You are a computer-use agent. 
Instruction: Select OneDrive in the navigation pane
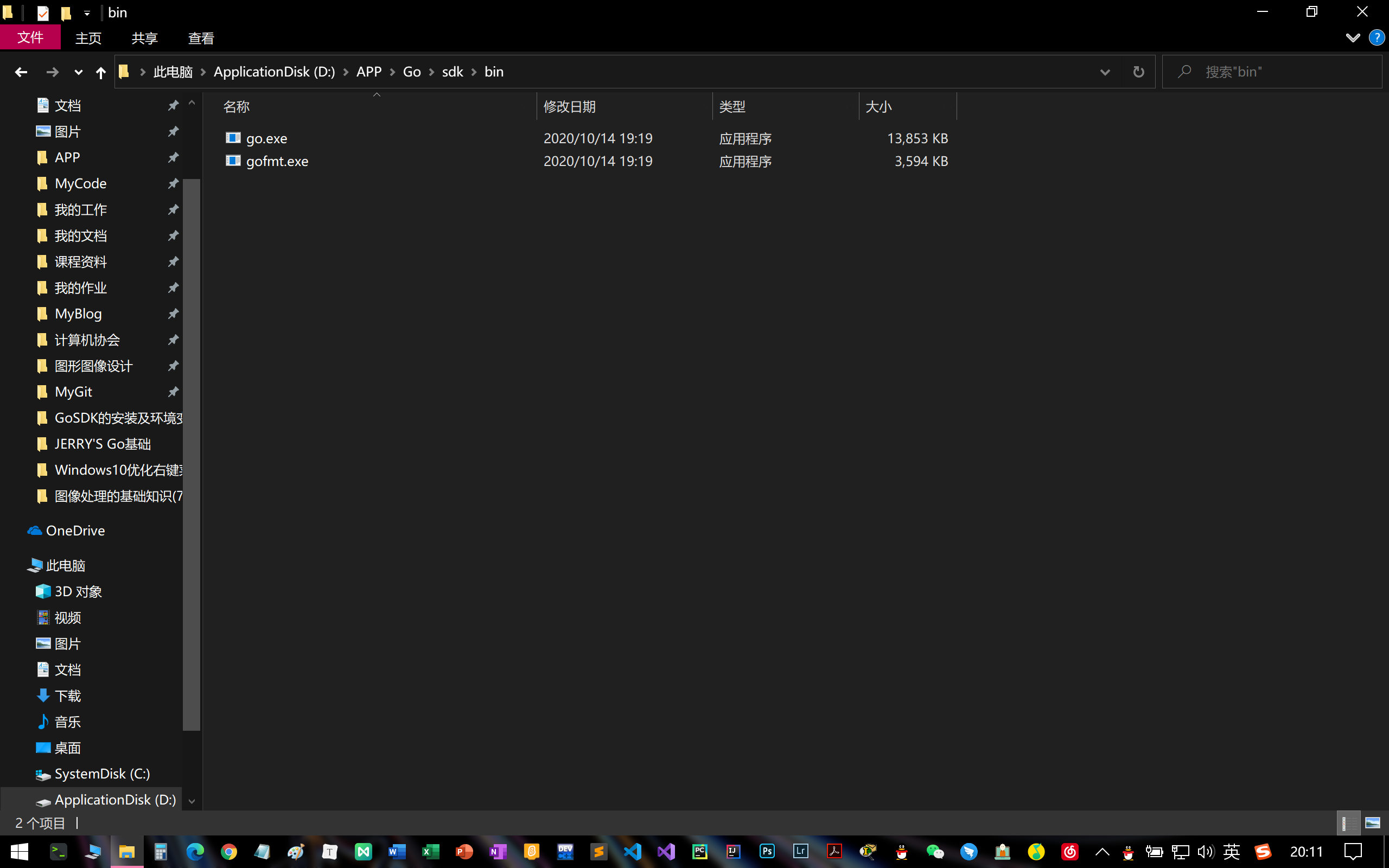(75, 531)
